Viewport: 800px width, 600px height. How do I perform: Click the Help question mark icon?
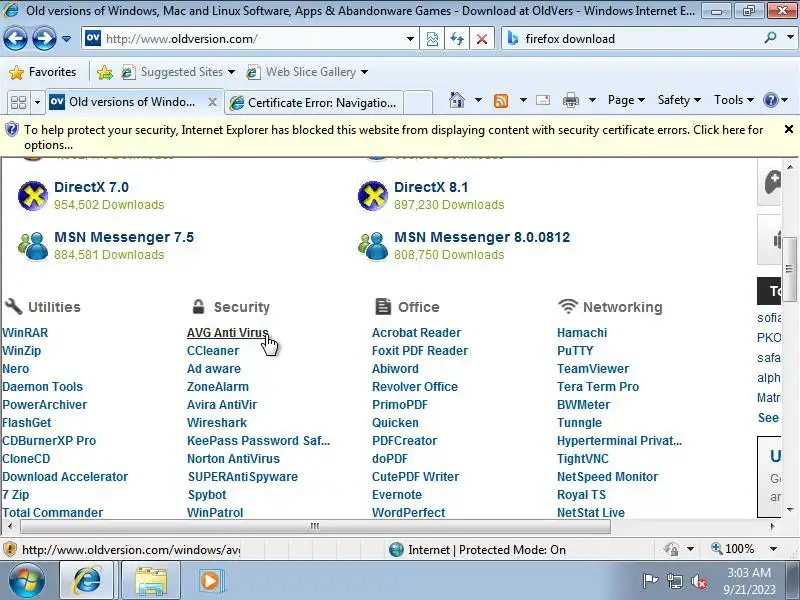tap(770, 100)
